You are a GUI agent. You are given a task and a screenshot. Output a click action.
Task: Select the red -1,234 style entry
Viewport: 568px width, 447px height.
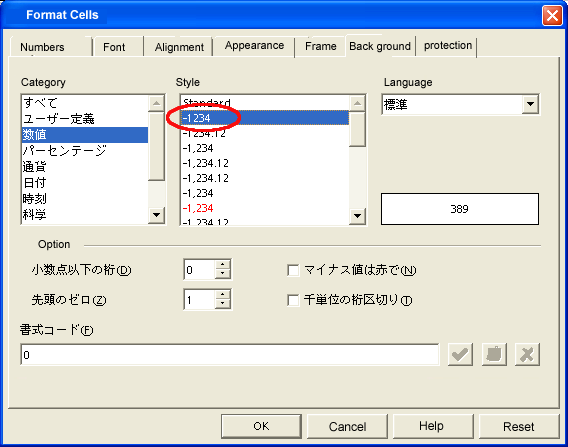pyautogui.click(x=265, y=208)
